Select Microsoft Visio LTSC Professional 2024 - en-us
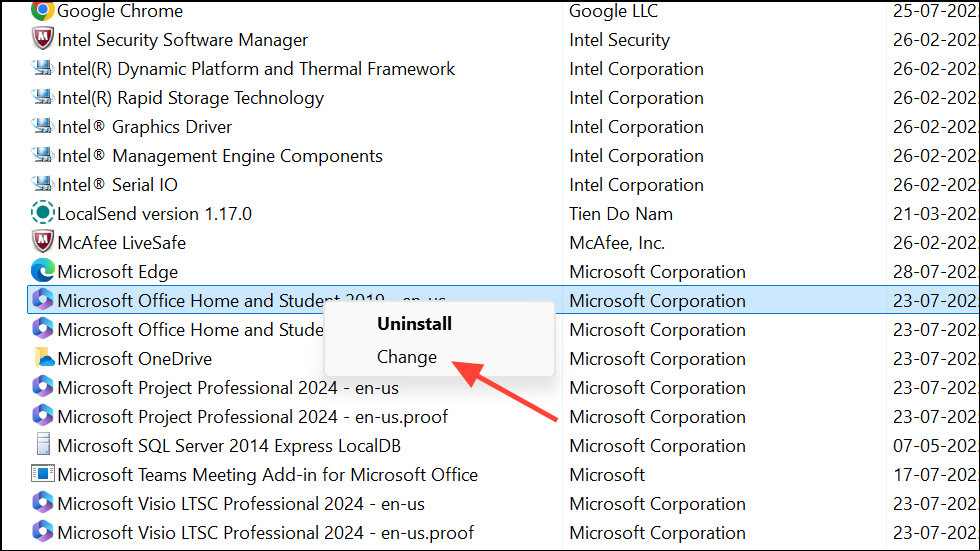 point(241,504)
